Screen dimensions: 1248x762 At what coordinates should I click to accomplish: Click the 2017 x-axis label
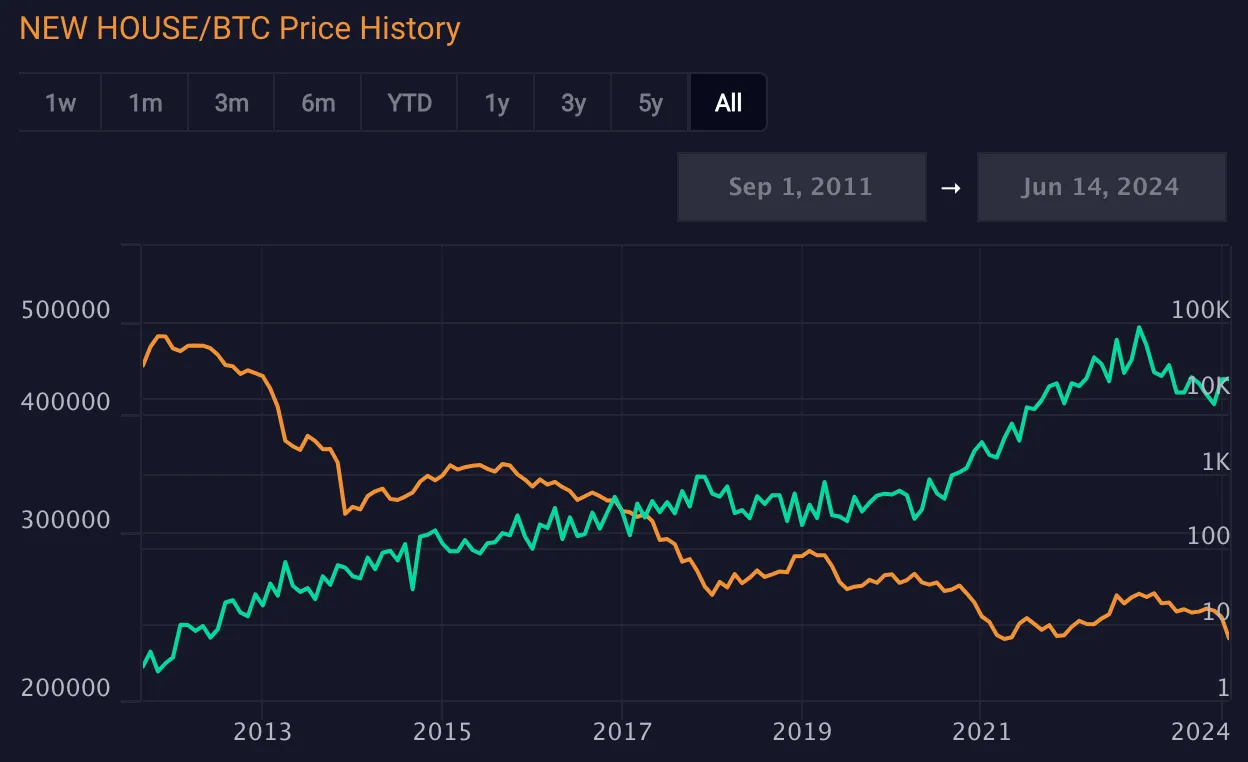[x=622, y=732]
